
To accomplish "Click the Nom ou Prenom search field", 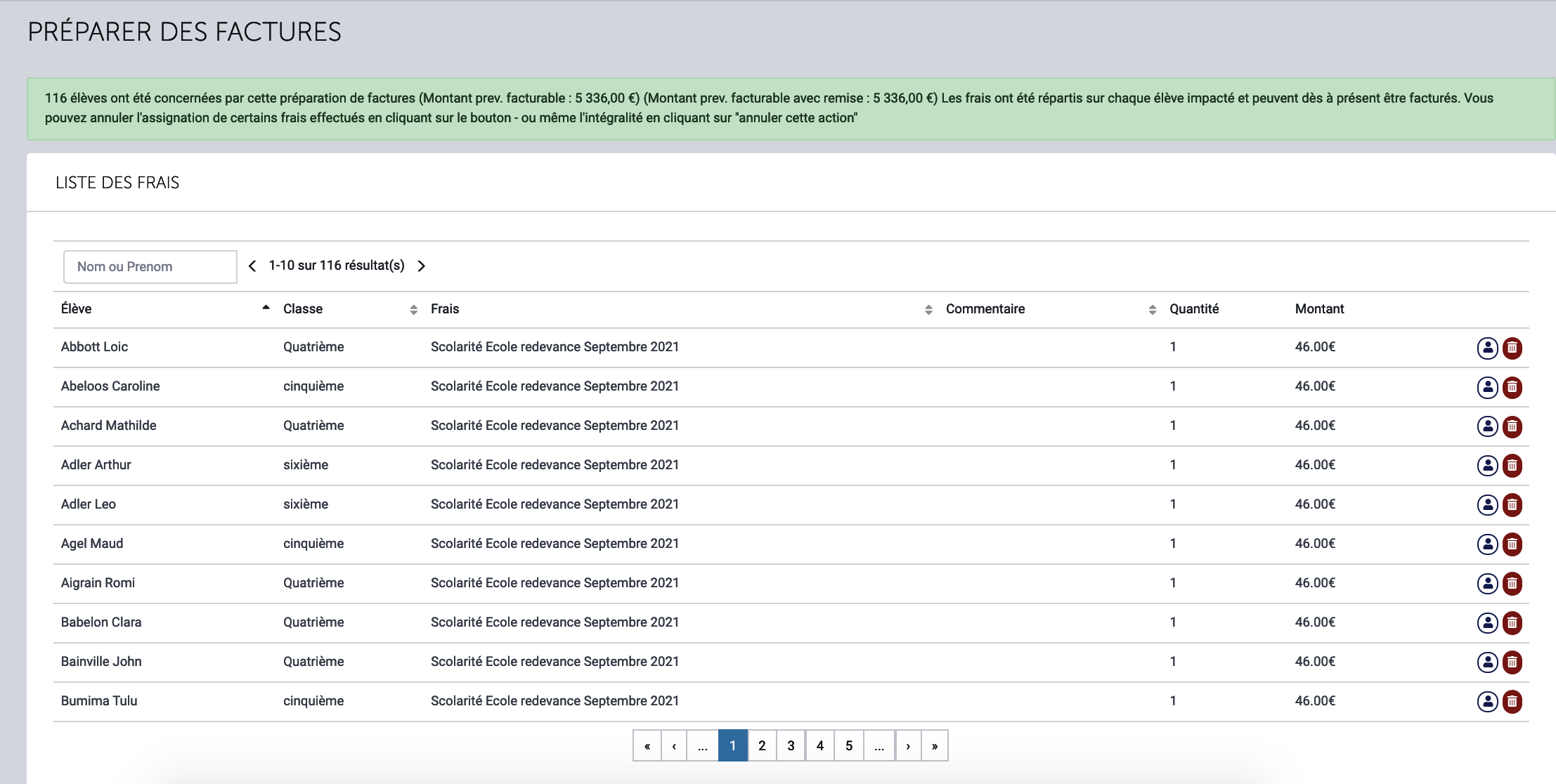I will coord(150,267).
